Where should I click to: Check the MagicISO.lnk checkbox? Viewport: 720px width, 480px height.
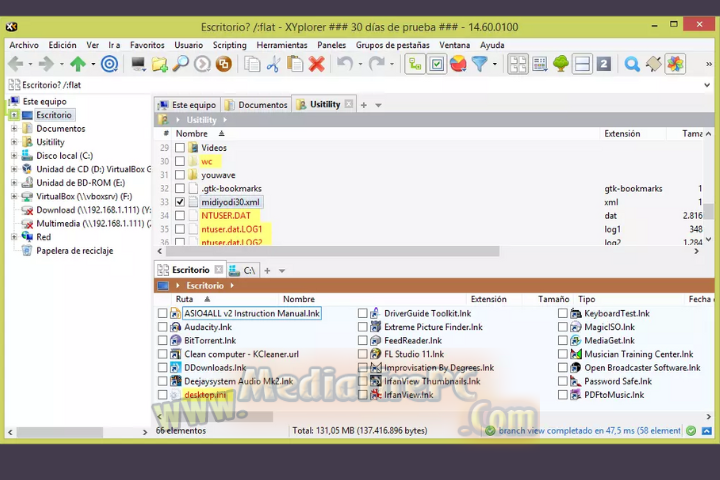click(x=563, y=327)
